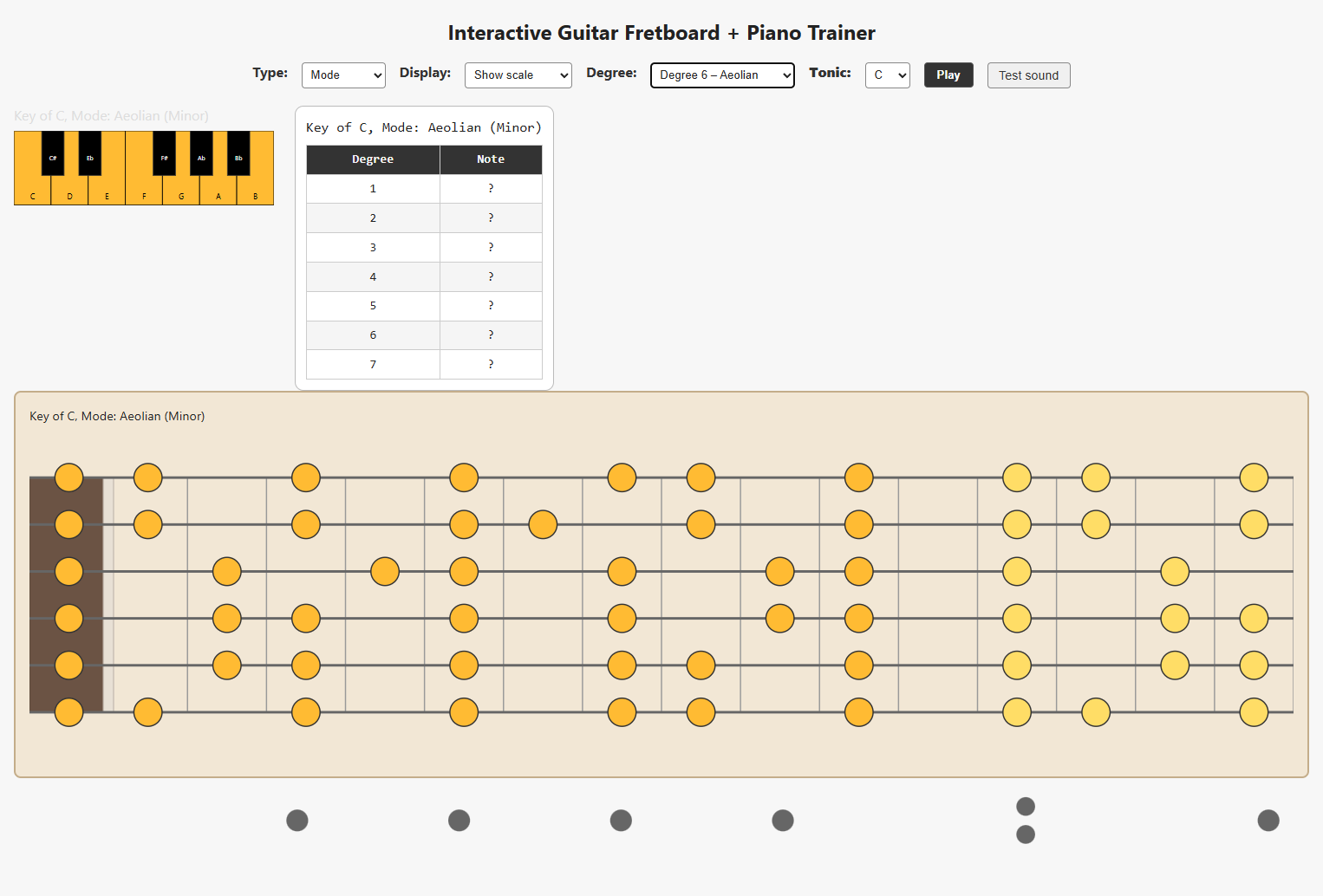Click the "Degree" column header in the table
Screen dimensions: 1323x896
click(373, 159)
